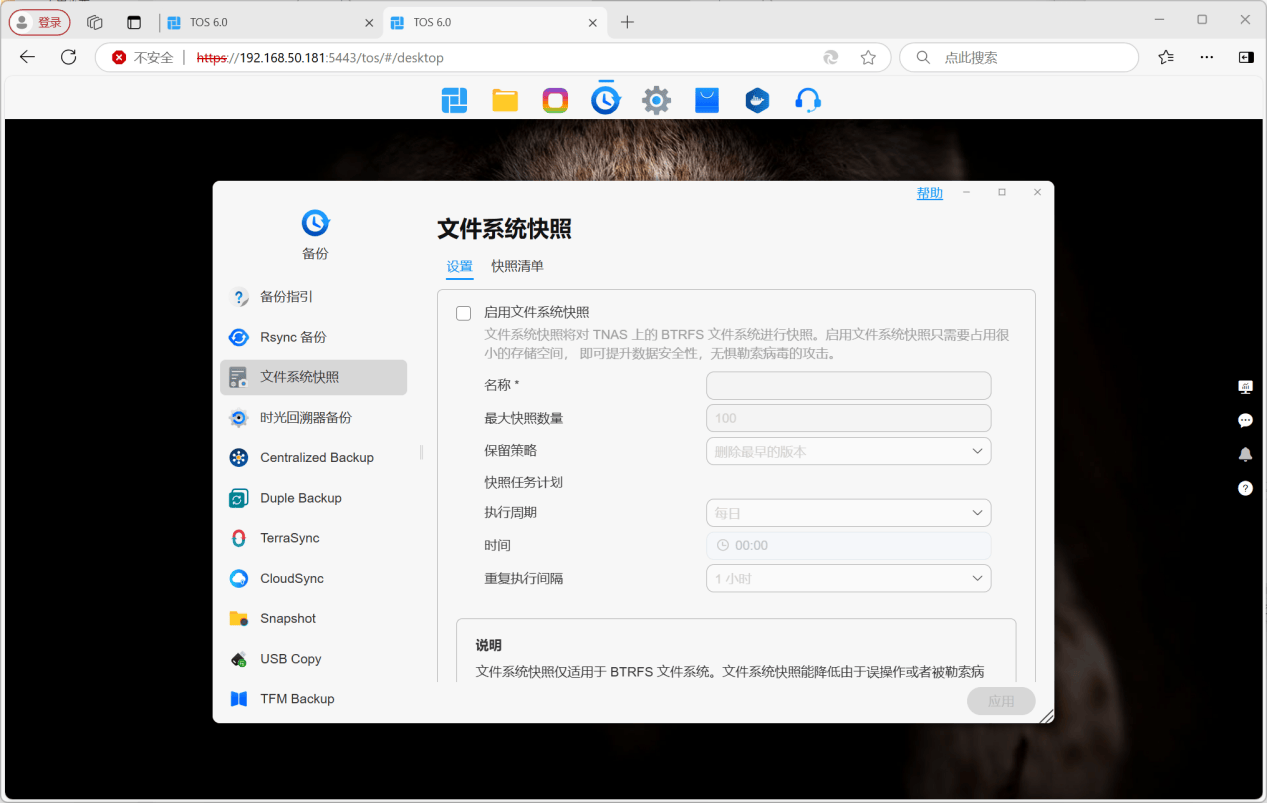1267x803 pixels.
Task: Open the Docker icon in top dock
Action: [x=757, y=100]
